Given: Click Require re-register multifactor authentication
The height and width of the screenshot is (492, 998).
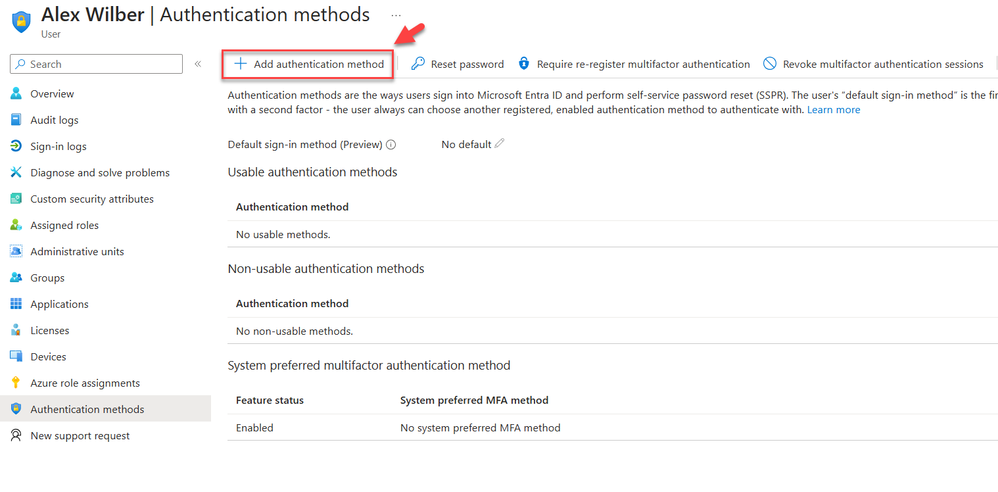Looking at the screenshot, I should coord(633,64).
